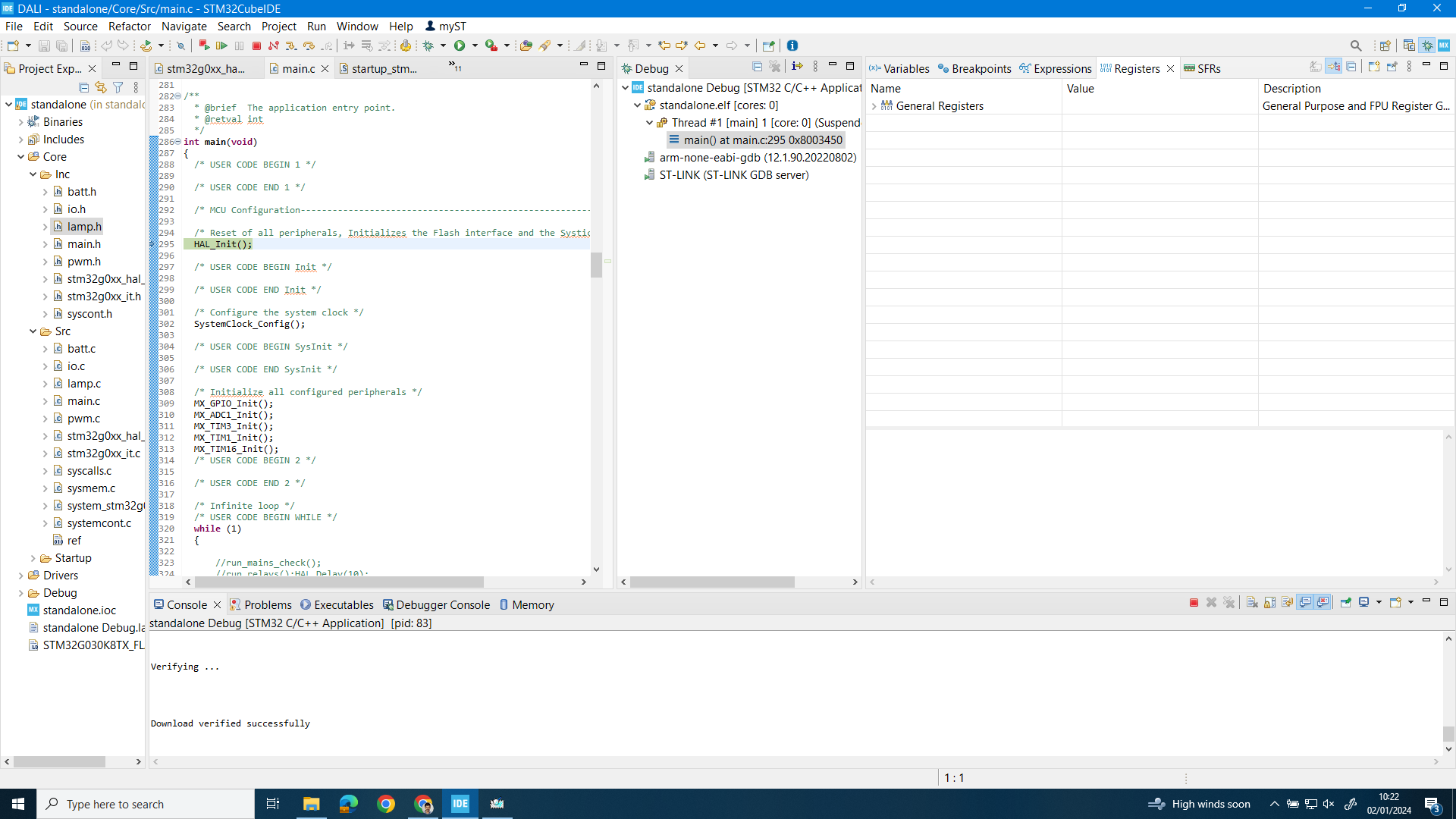Enable scroll lock in the Console

click(x=1268, y=603)
